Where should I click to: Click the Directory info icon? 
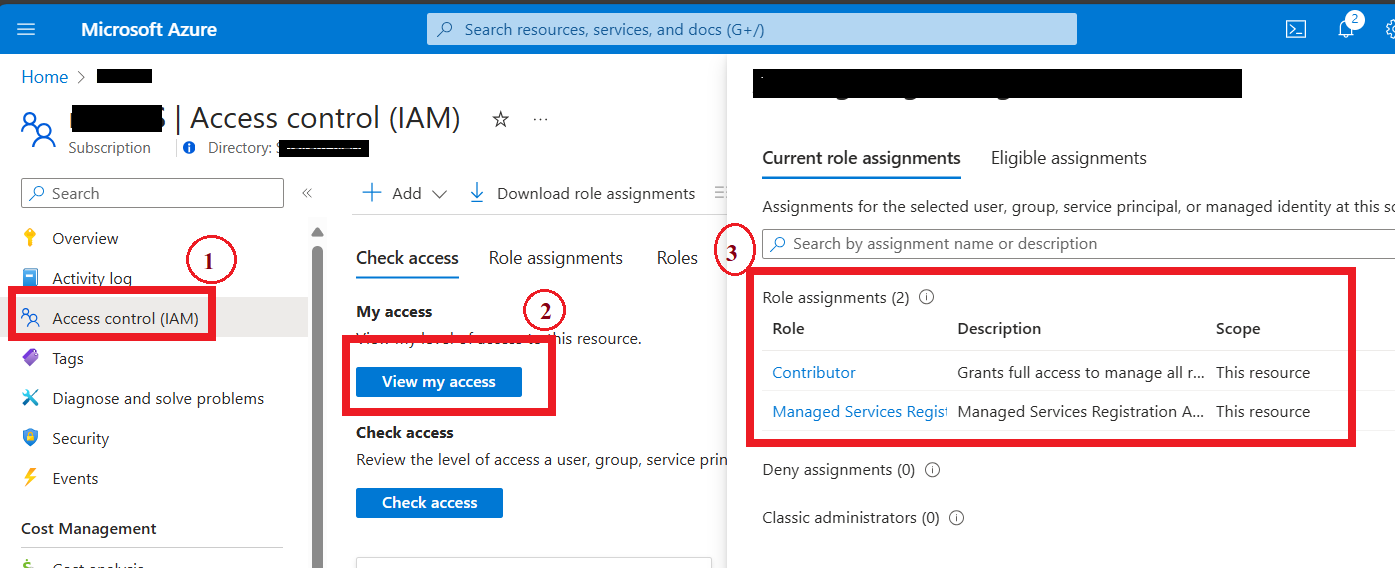pos(190,148)
